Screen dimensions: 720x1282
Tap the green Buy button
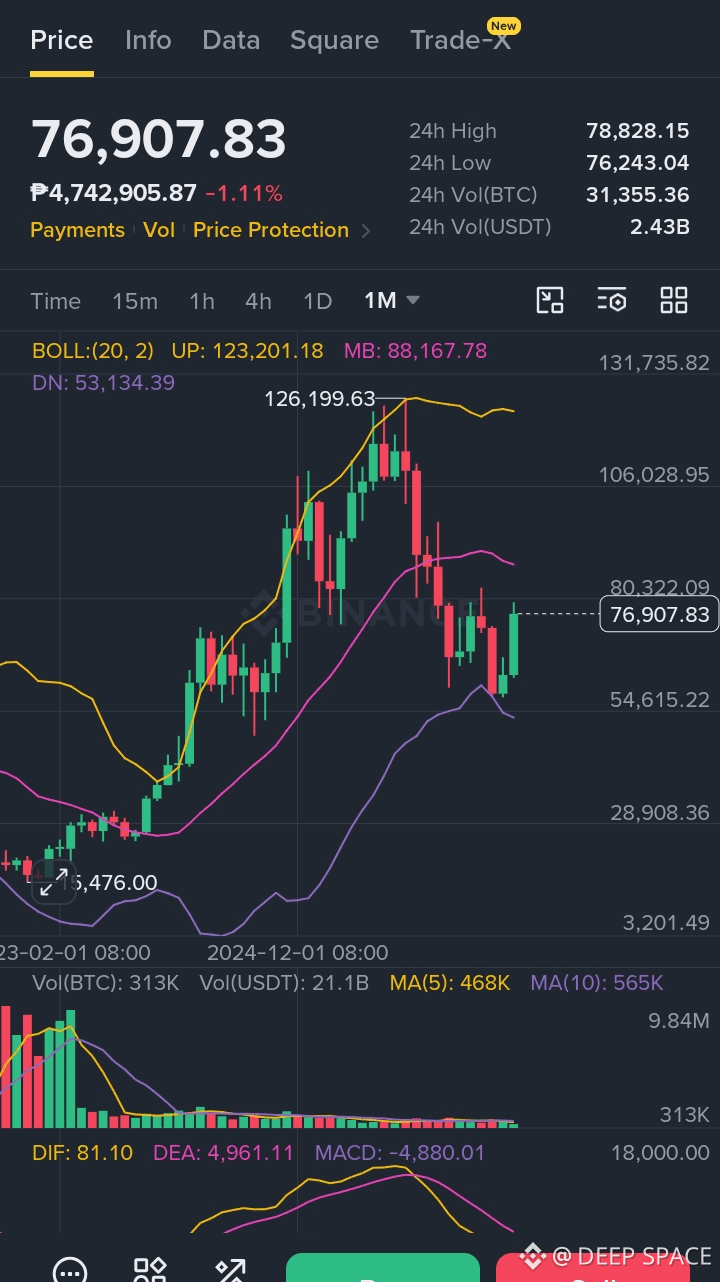pyautogui.click(x=383, y=1268)
